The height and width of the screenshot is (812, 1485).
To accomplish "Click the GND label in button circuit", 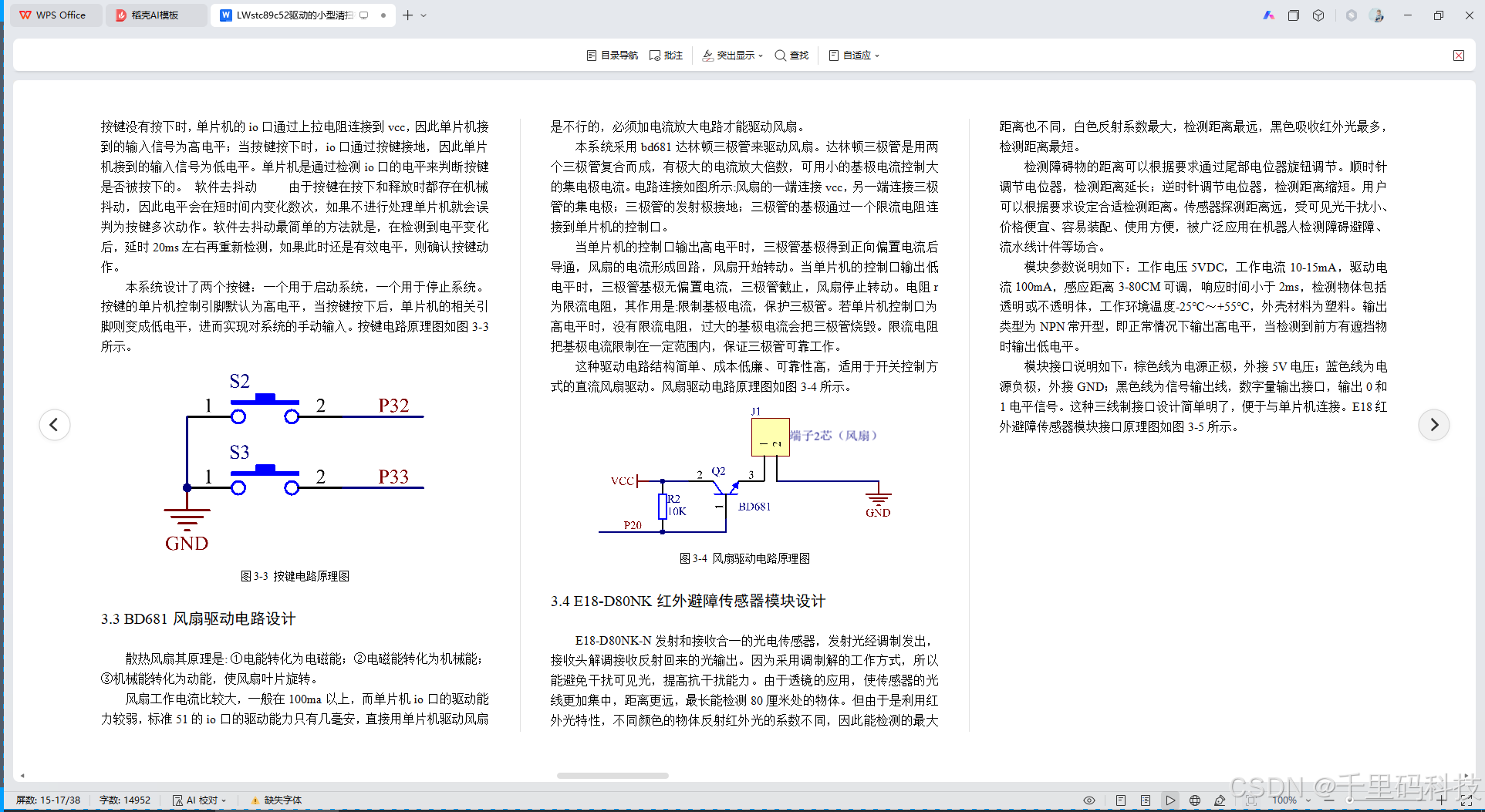I will coord(187,543).
